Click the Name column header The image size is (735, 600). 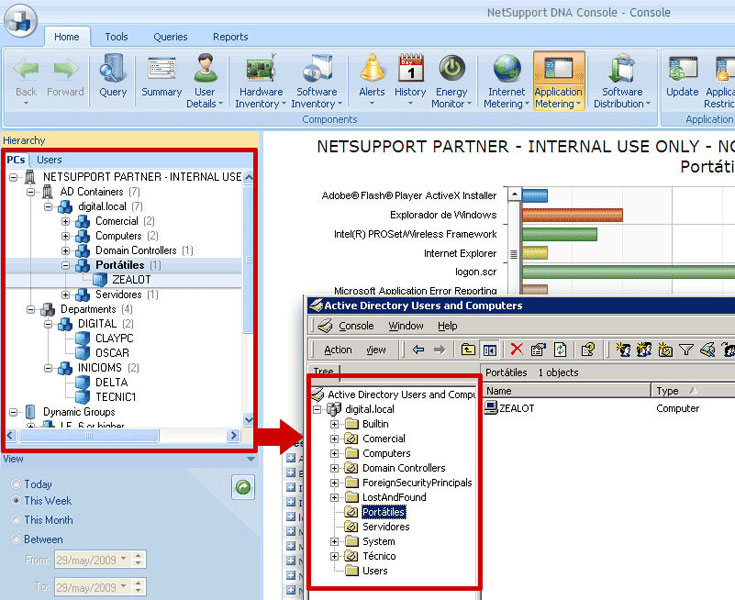pyautogui.click(x=566, y=391)
